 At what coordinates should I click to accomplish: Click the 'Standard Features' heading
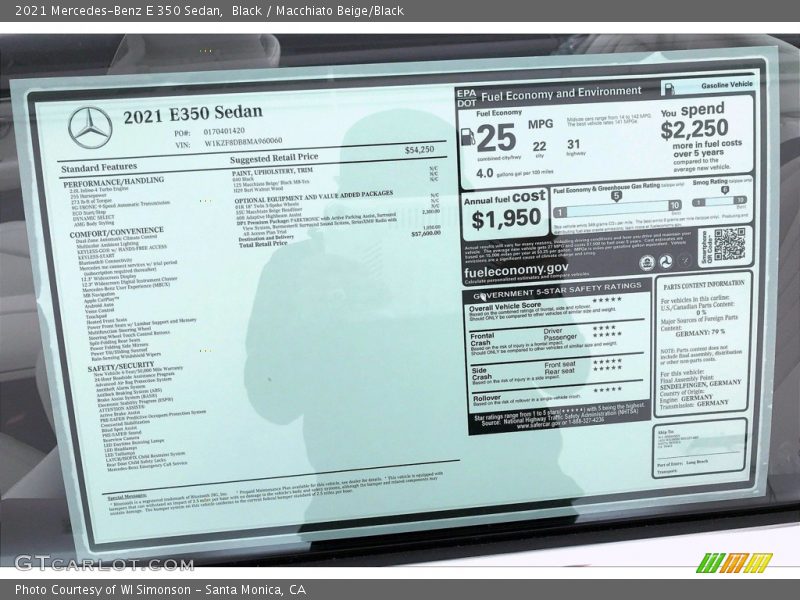[x=99, y=168]
